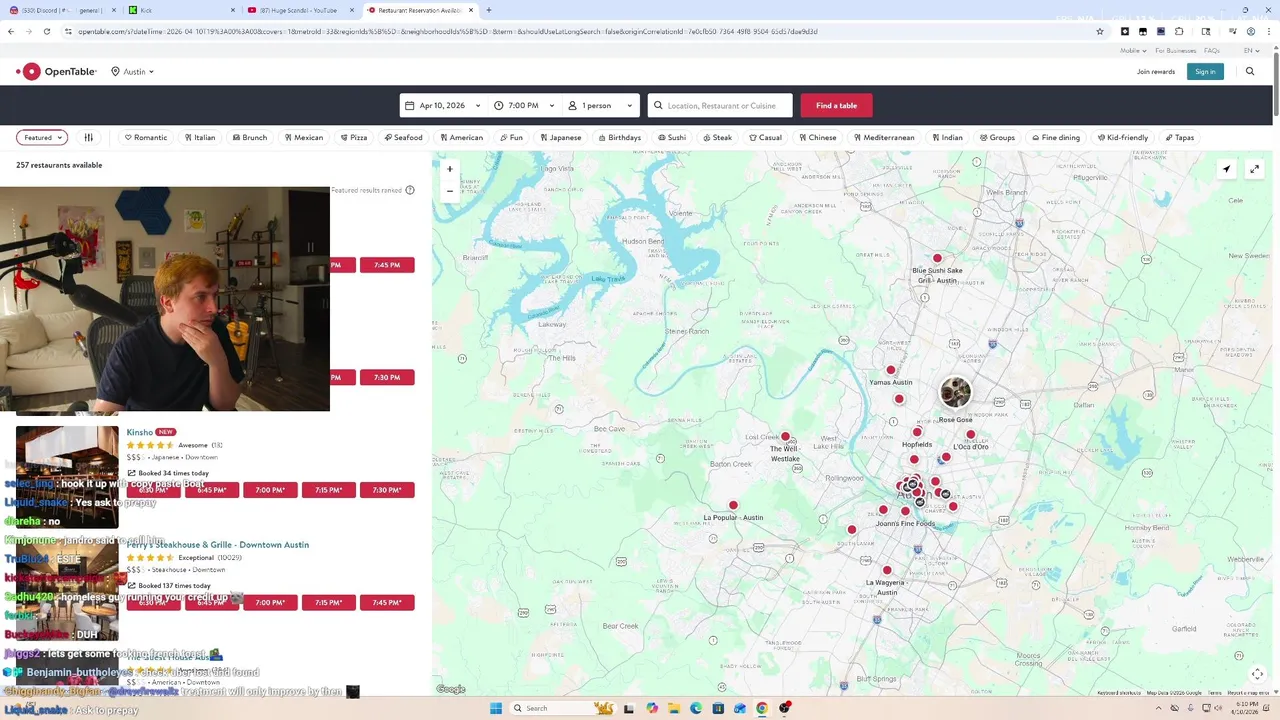Open the FAQs link
Image resolution: width=1280 pixels, height=720 pixels.
coord(1211,50)
